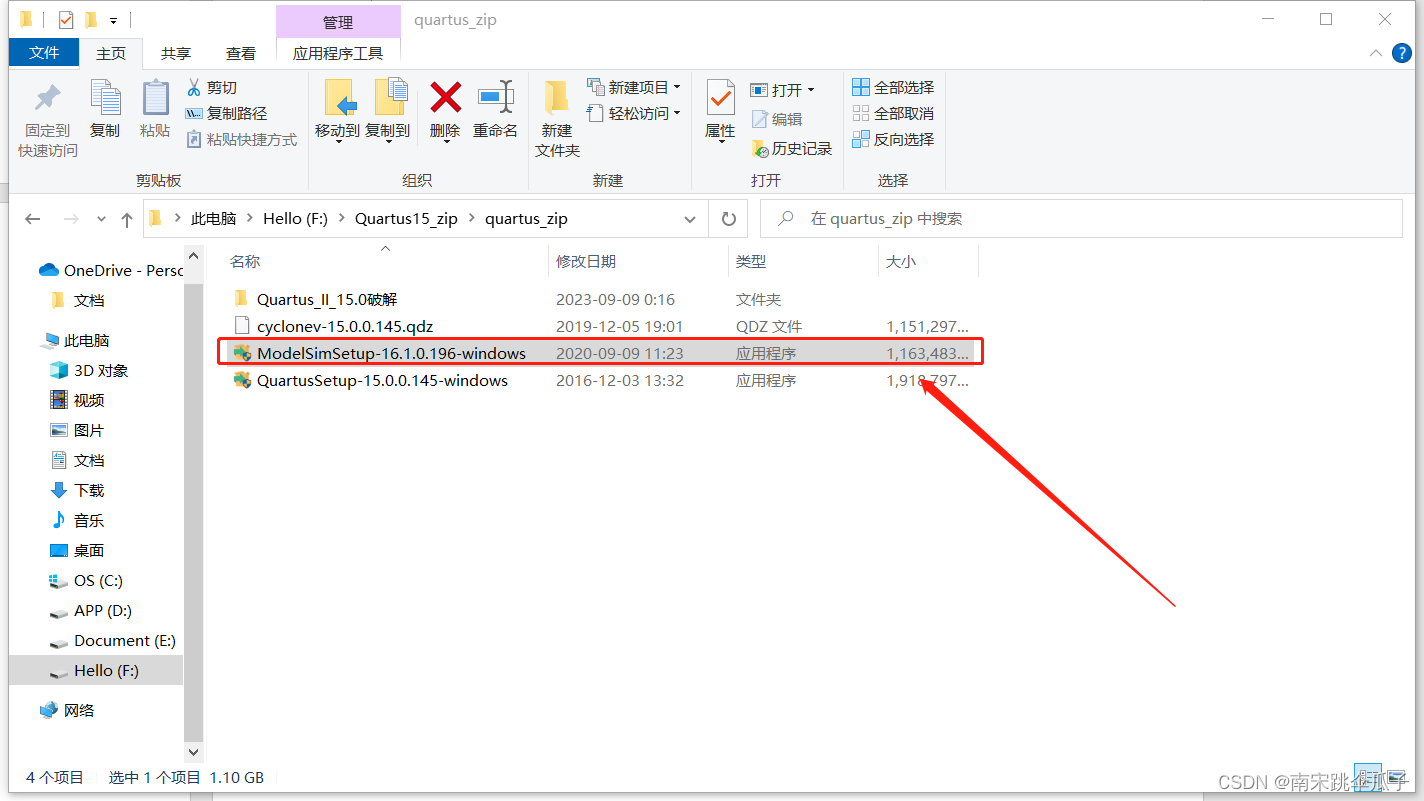Click Paste shortcut (粘贴快捷方式)
This screenshot has width=1424, height=801.
click(242, 140)
